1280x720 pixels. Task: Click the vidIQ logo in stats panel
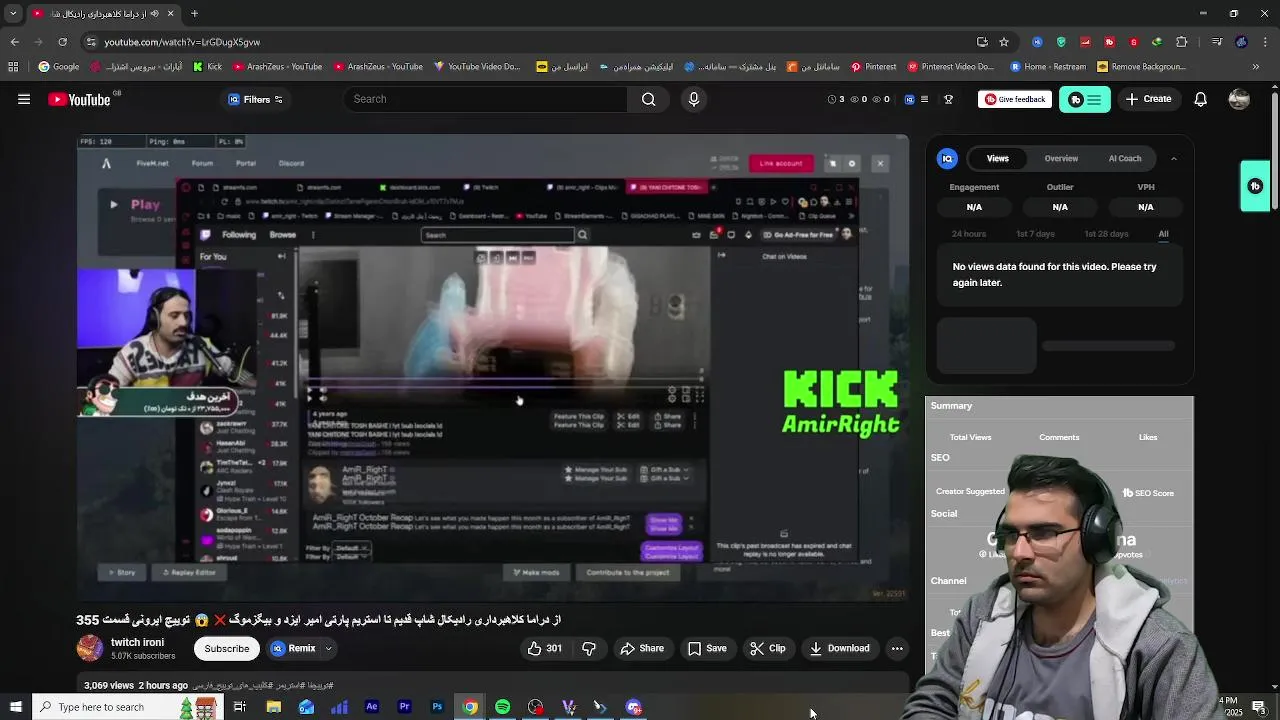[947, 158]
